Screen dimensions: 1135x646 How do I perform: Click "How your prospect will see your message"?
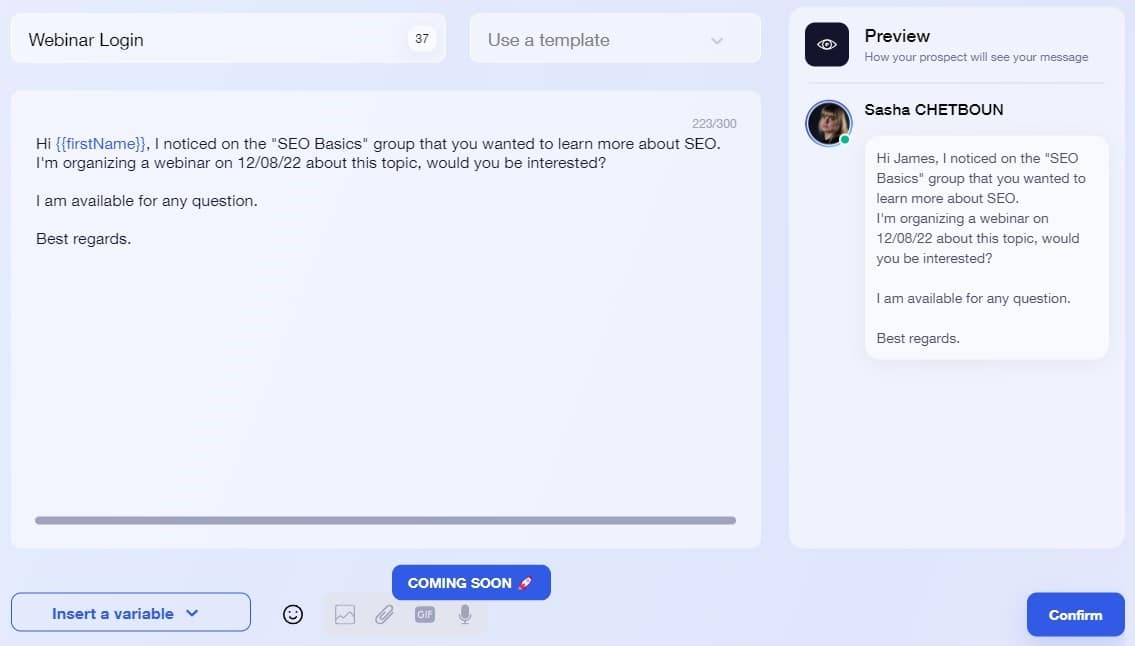(x=976, y=57)
